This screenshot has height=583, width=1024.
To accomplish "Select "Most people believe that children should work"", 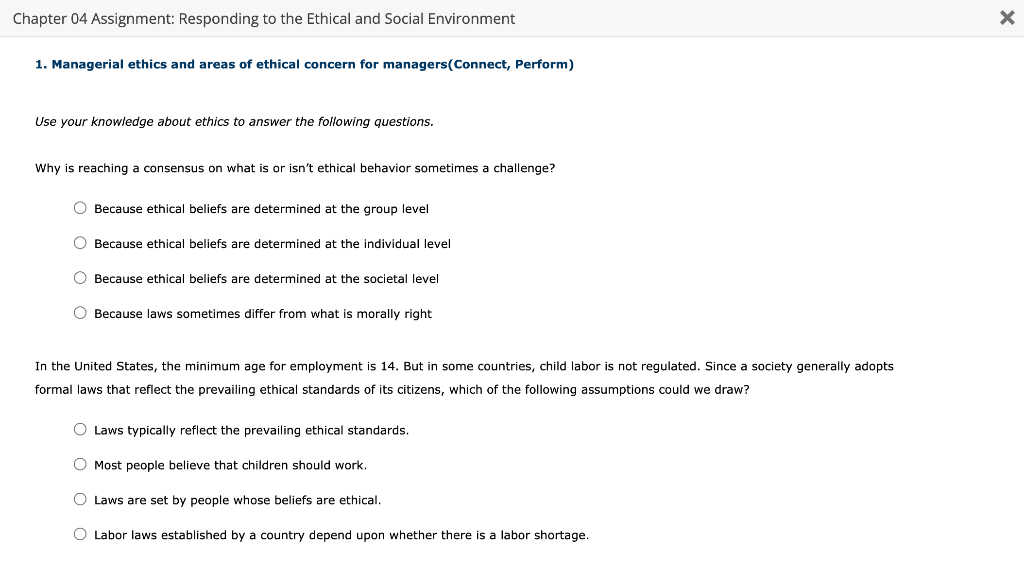I will pos(80,464).
